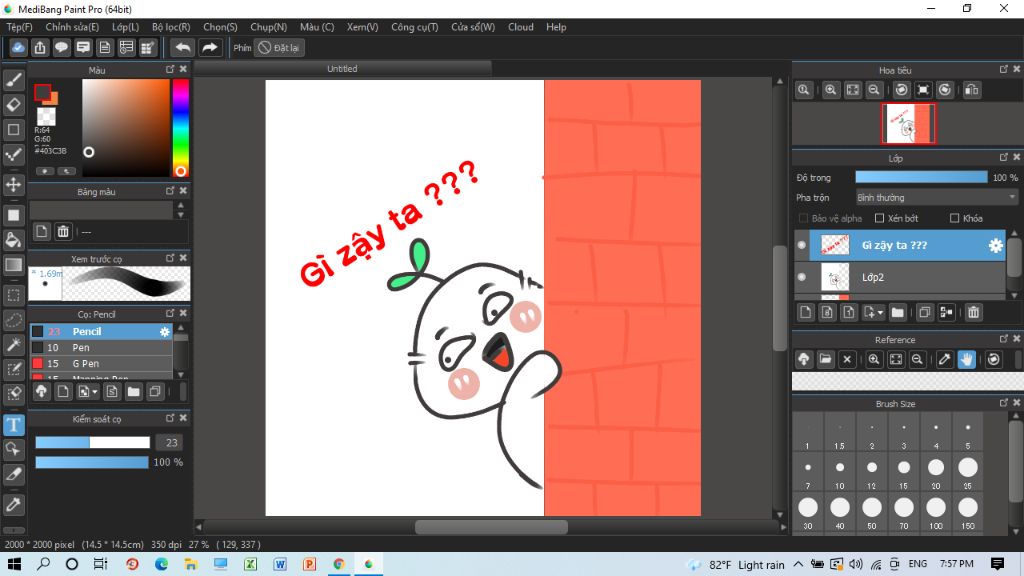Viewport: 1024px width, 576px height.
Task: Toggle transparent color swatch
Action: tap(46, 116)
